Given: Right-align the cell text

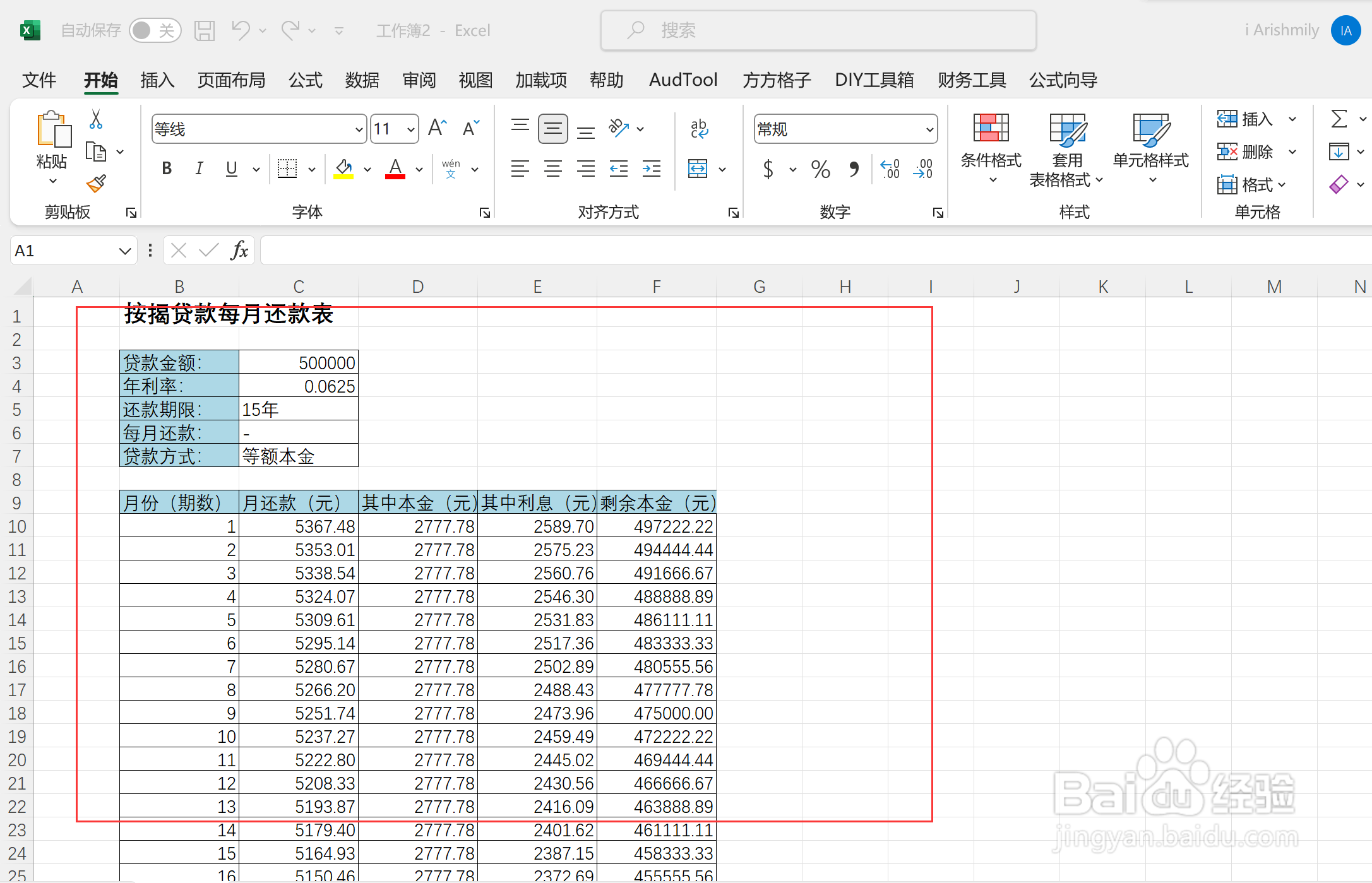Looking at the screenshot, I should [586, 169].
